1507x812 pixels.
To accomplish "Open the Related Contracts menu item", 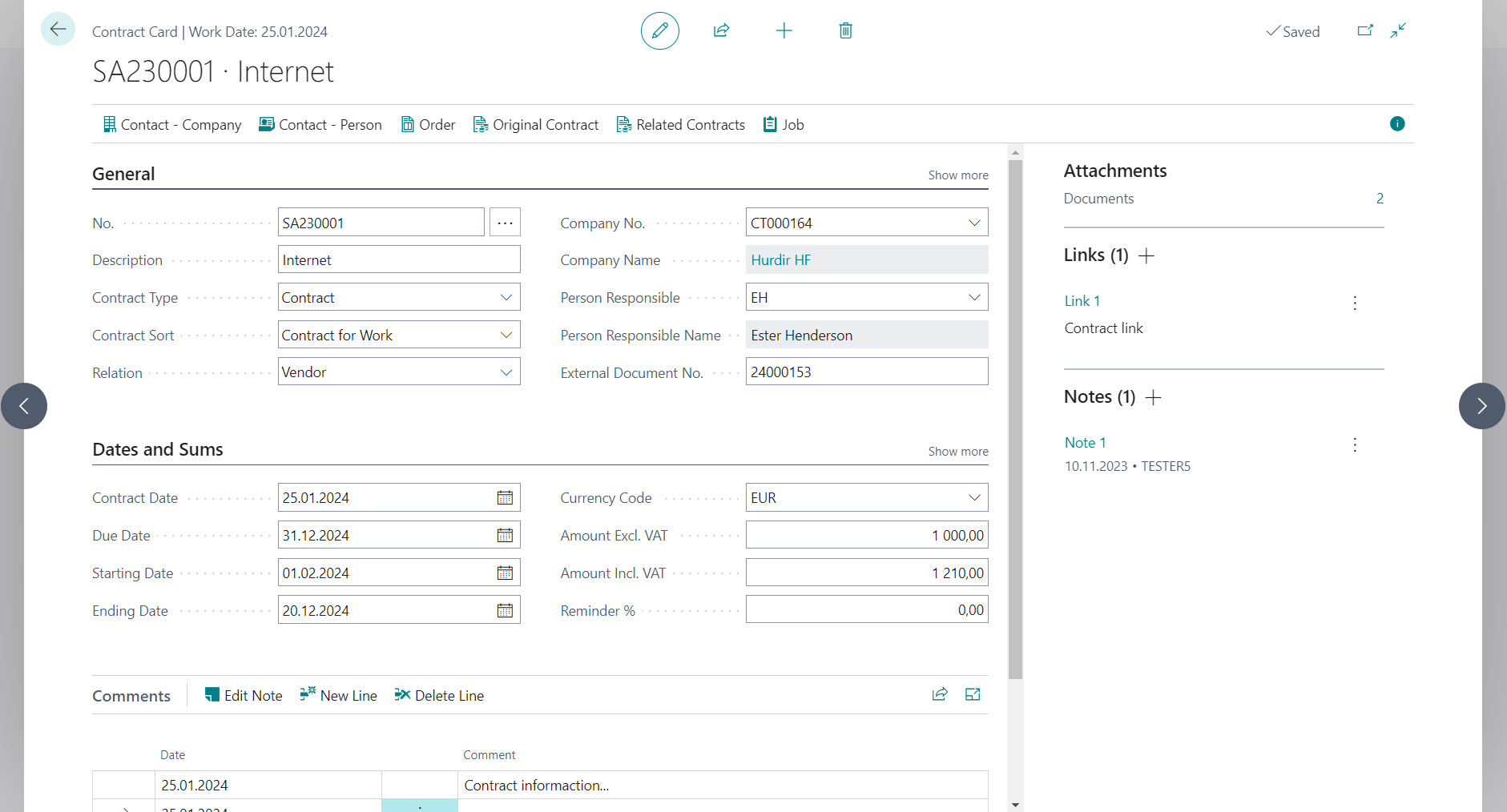I will click(680, 125).
